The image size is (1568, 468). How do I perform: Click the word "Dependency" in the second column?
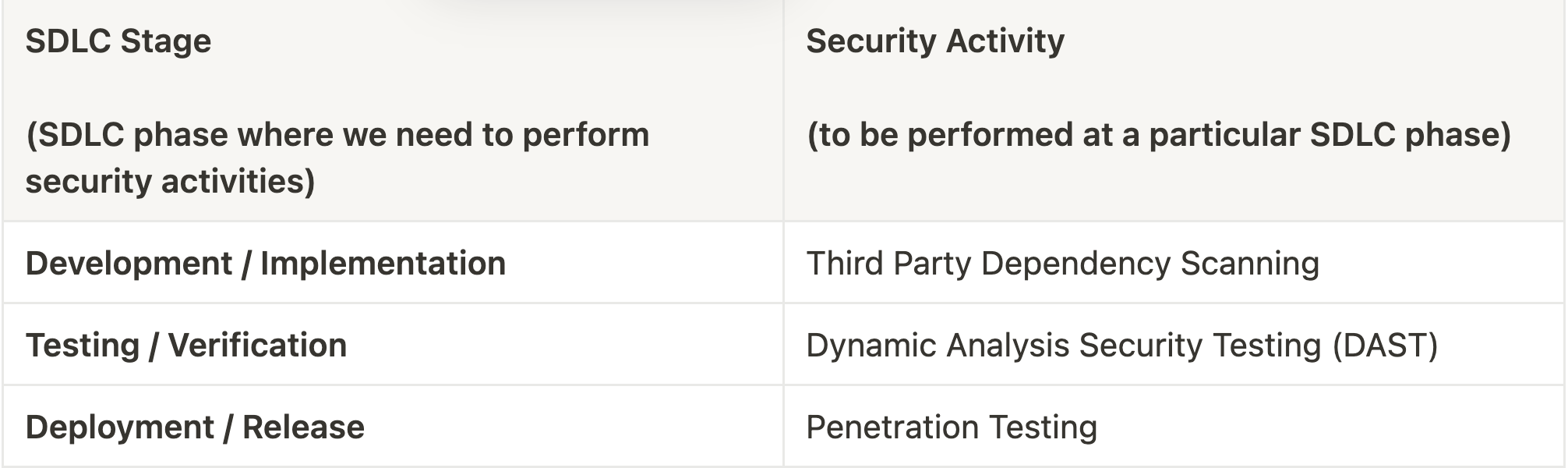1075,264
